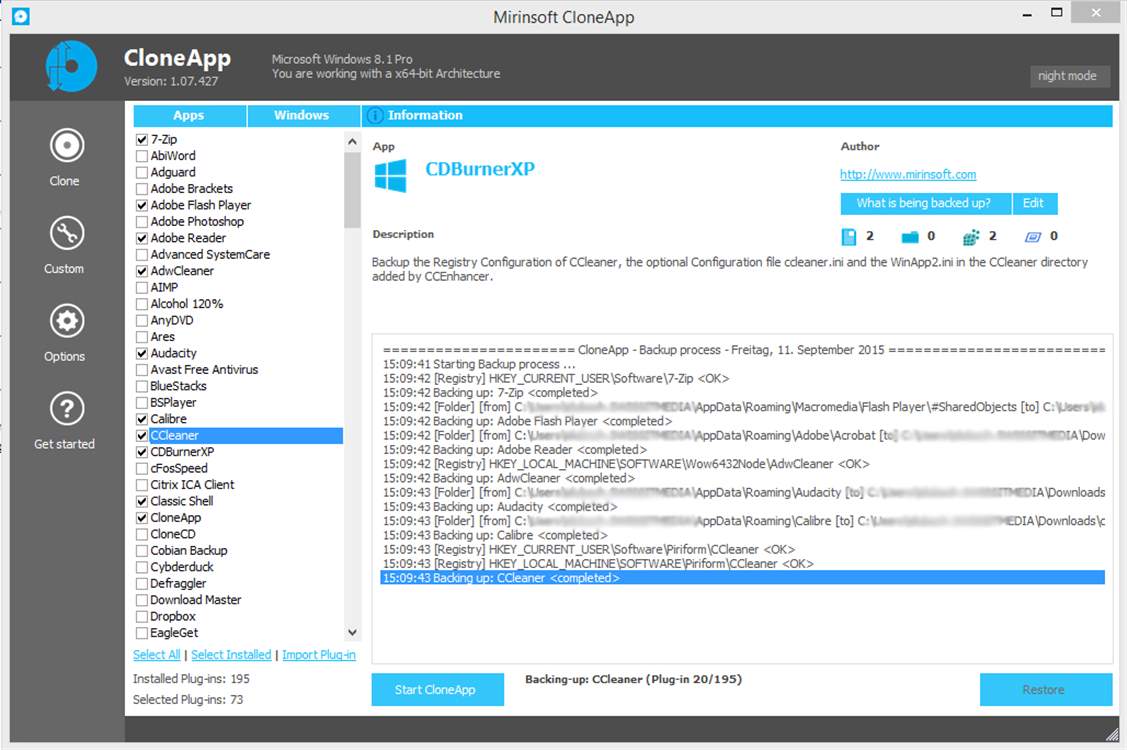1127x750 pixels.
Task: Click the app list scrollbar thumb
Action: (x=352, y=190)
